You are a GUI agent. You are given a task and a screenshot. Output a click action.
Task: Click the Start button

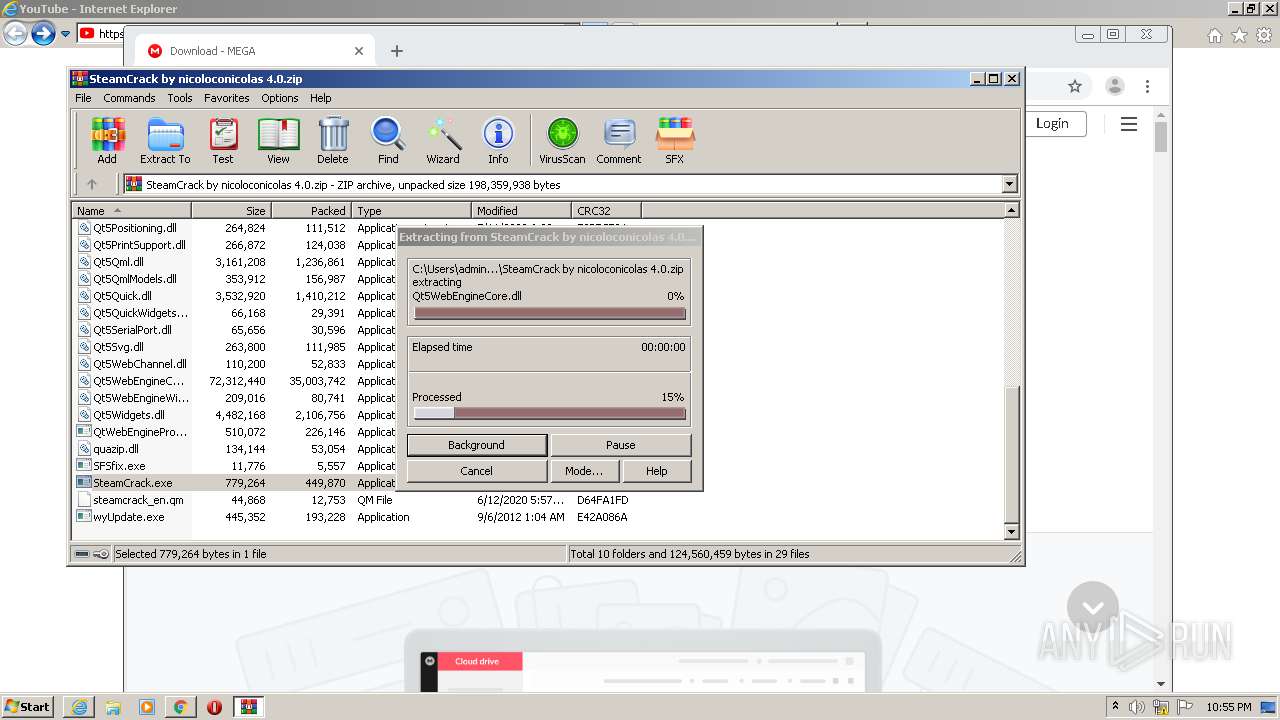click(29, 707)
